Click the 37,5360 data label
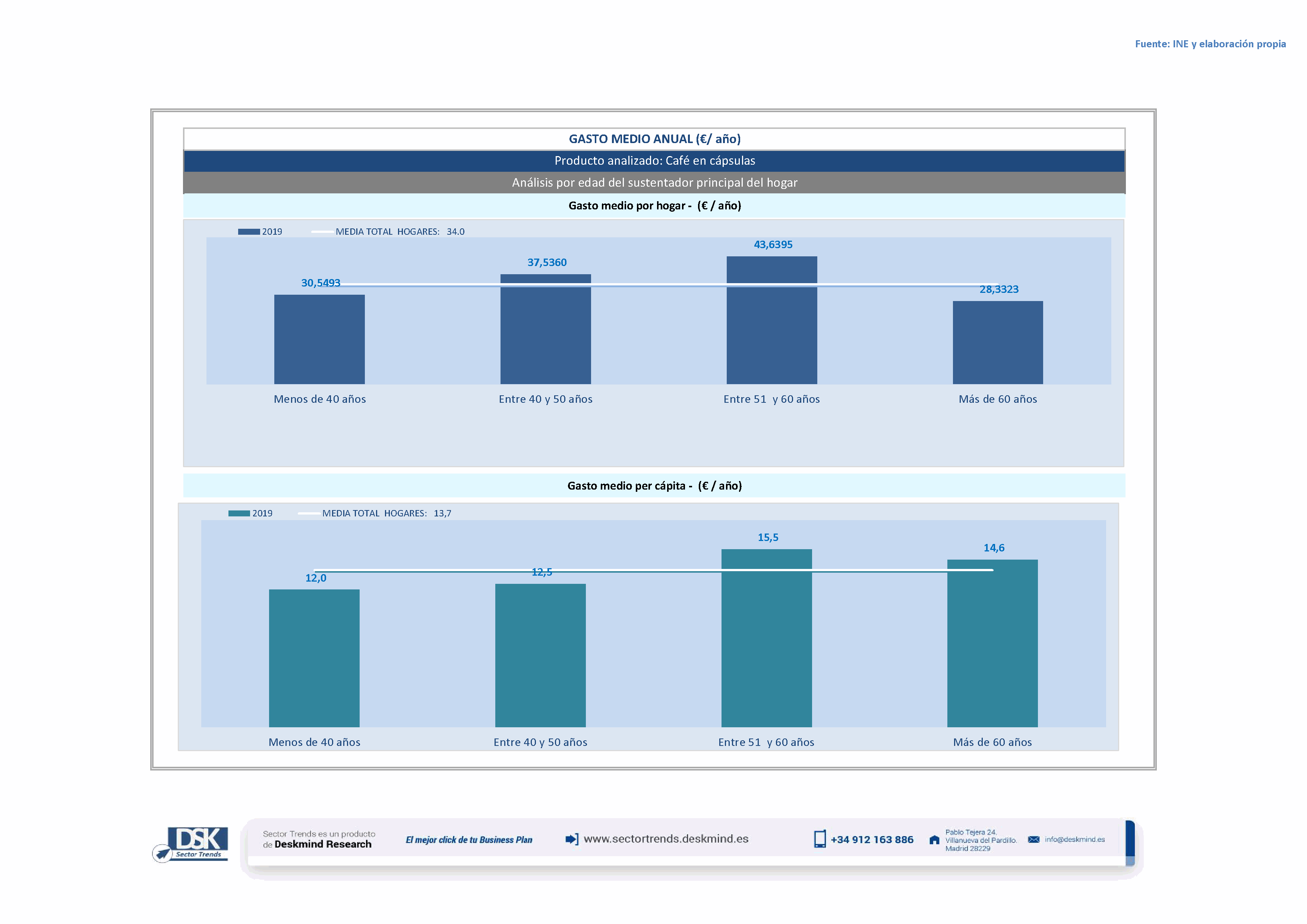This screenshot has width=1307, height=924. click(546, 262)
